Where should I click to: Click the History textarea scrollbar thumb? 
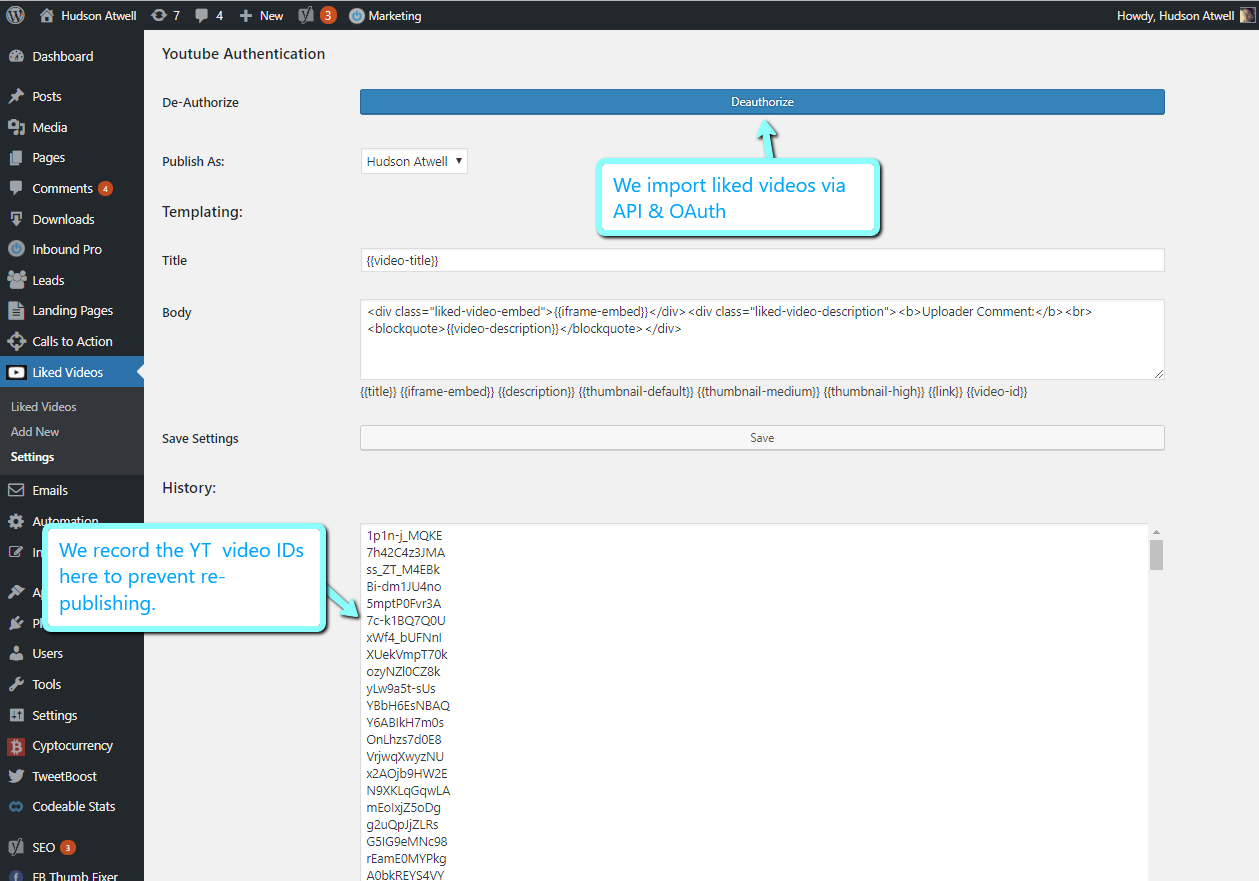1156,555
